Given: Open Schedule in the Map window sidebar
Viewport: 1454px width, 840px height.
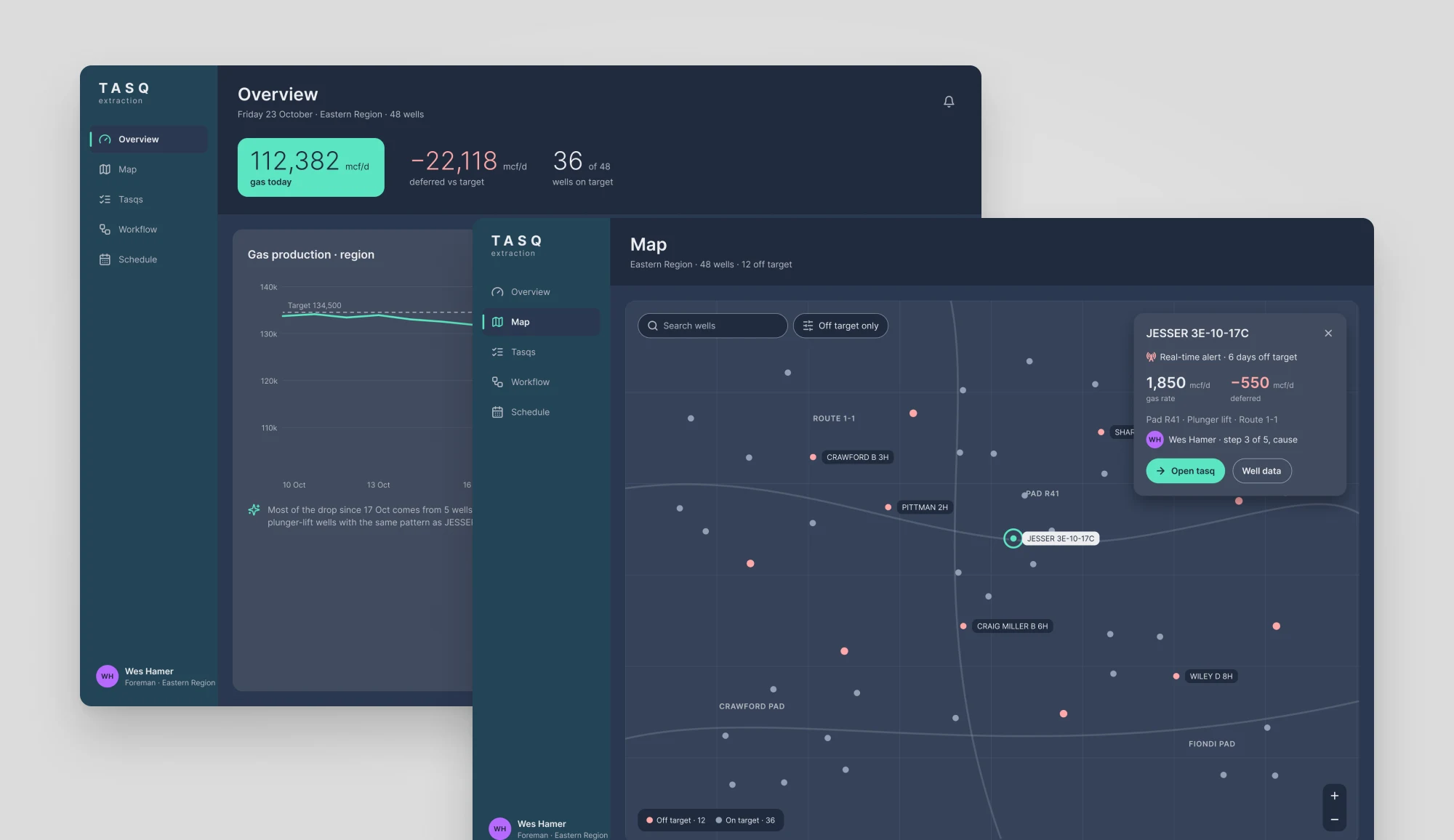Looking at the screenshot, I should click(x=542, y=412).
